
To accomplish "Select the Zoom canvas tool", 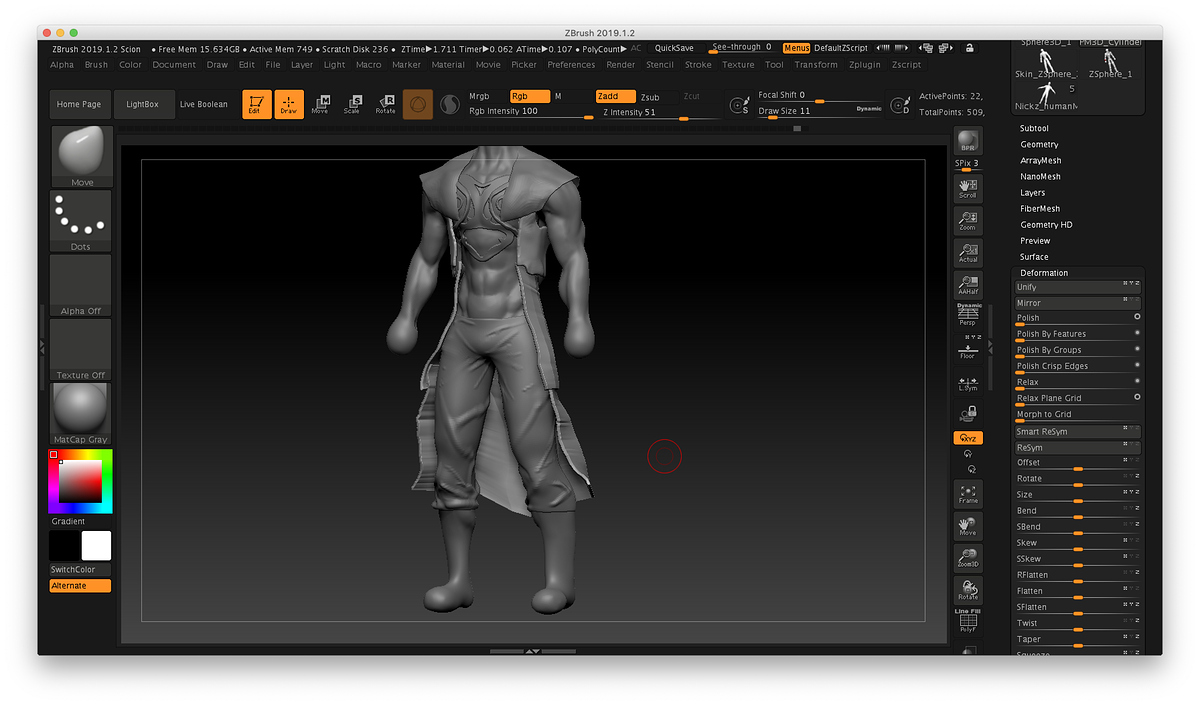I will [968, 220].
